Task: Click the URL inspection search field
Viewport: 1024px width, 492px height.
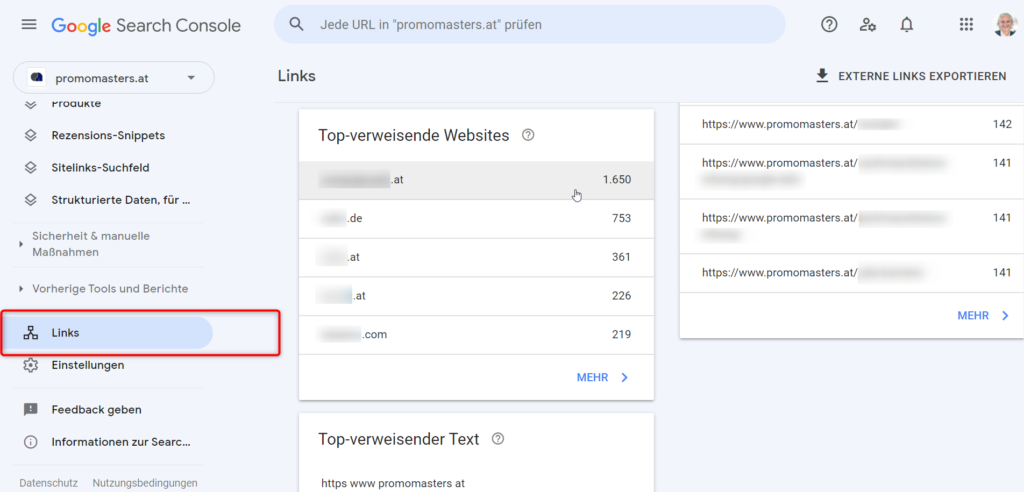Action: 530,24
